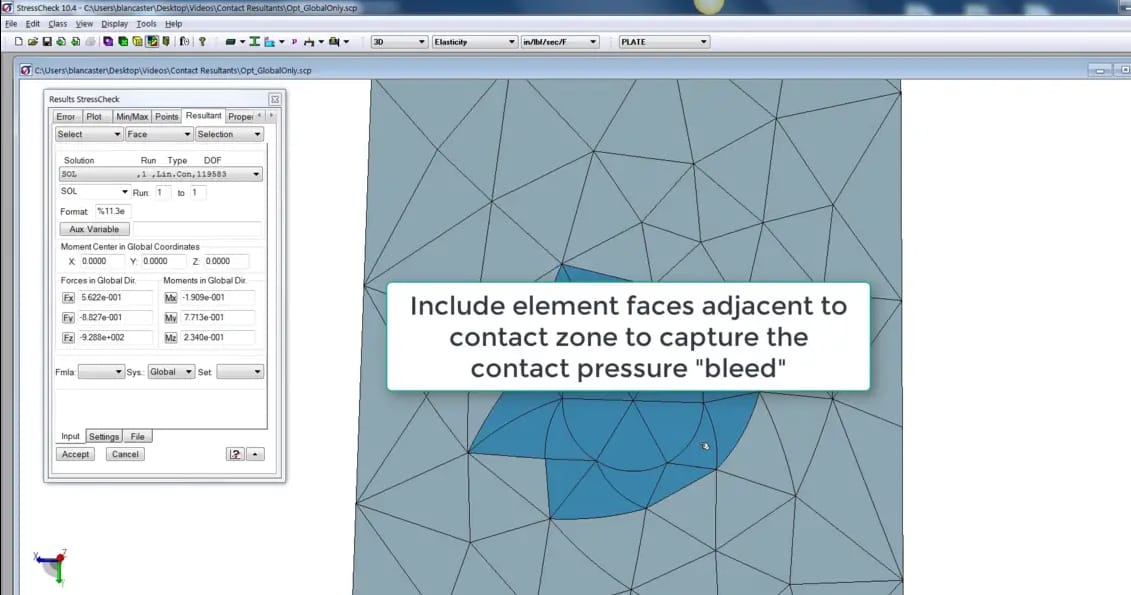Viewport: 1131px width, 595px height.
Task: Save the current project
Action: pos(46,41)
